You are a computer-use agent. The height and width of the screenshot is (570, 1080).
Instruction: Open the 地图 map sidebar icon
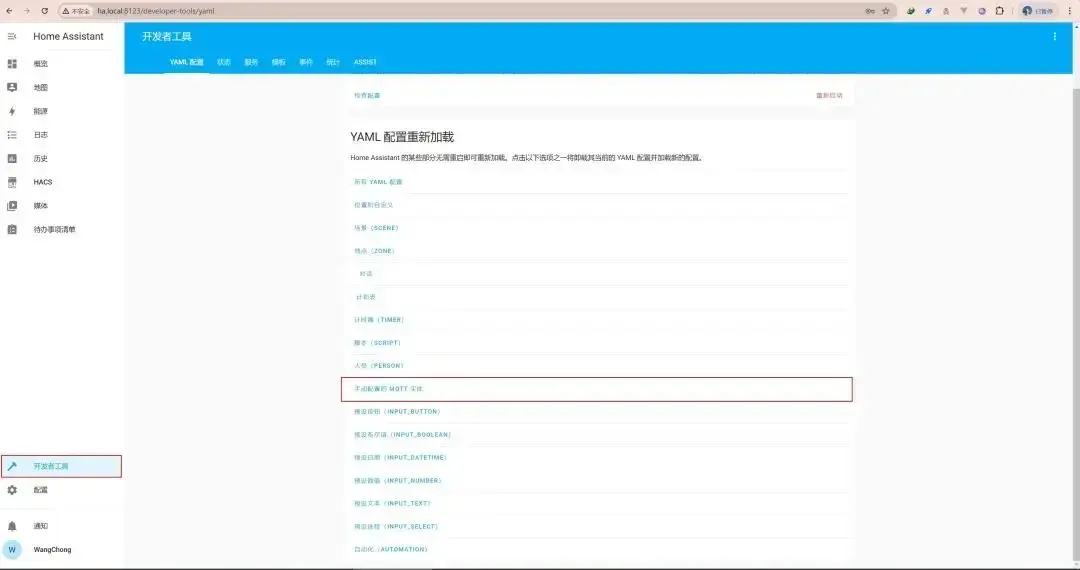(12, 87)
